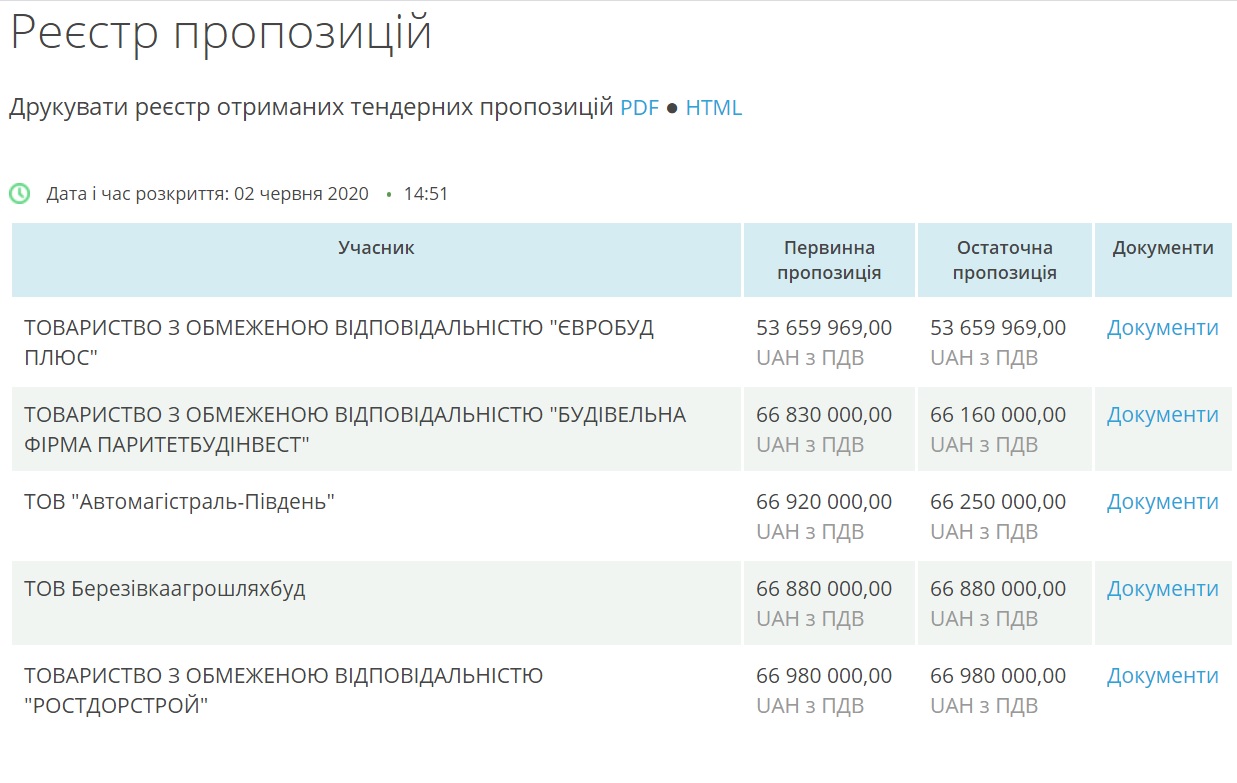
Task: Open Документи for РОСТДОРСТРОЙ
Action: coord(1163,676)
